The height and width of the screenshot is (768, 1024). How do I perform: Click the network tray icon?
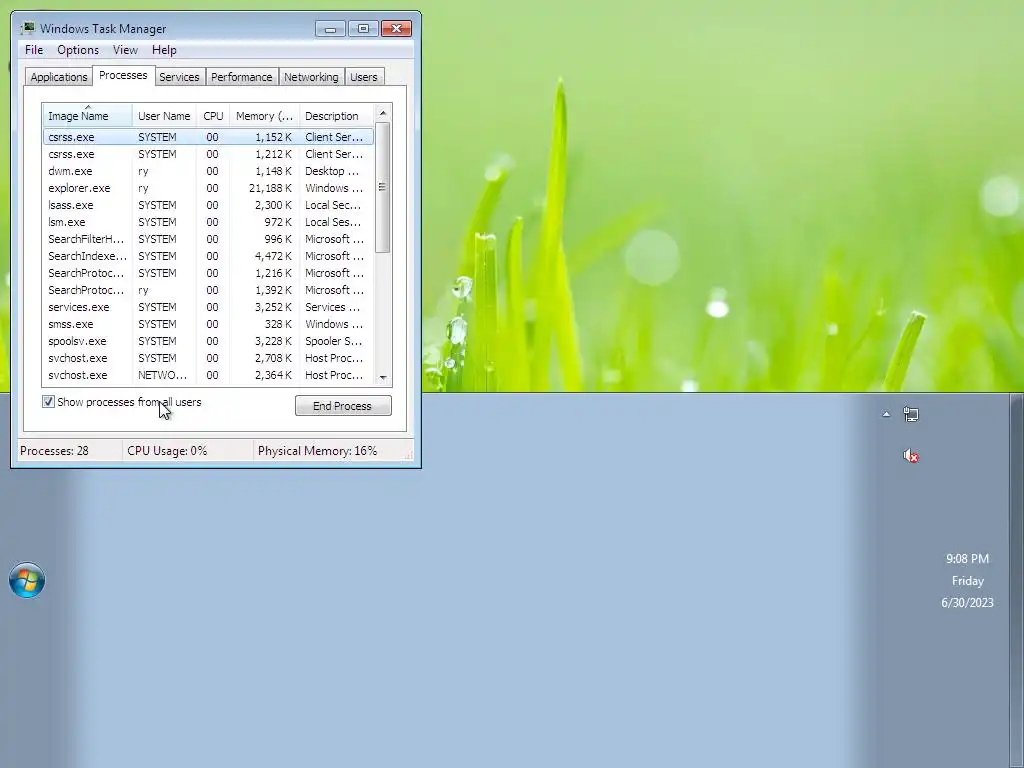pyautogui.click(x=910, y=414)
